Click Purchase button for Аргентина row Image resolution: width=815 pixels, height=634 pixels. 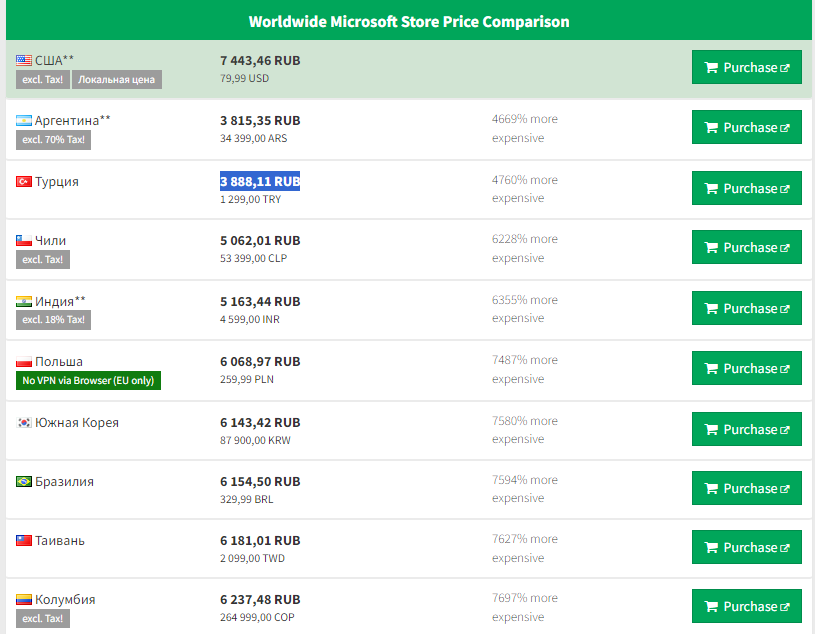tap(746, 127)
